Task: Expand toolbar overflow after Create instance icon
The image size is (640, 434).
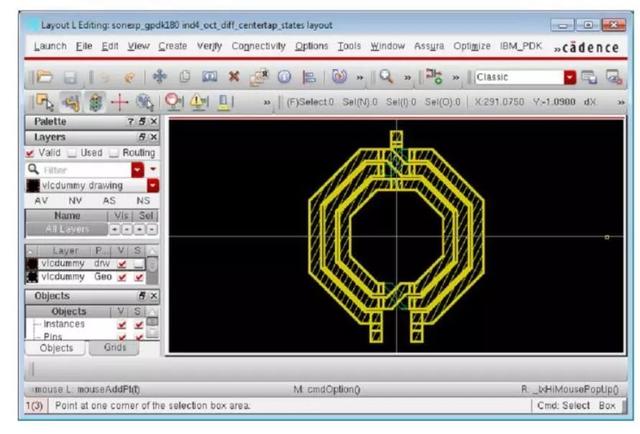Action: click(456, 77)
